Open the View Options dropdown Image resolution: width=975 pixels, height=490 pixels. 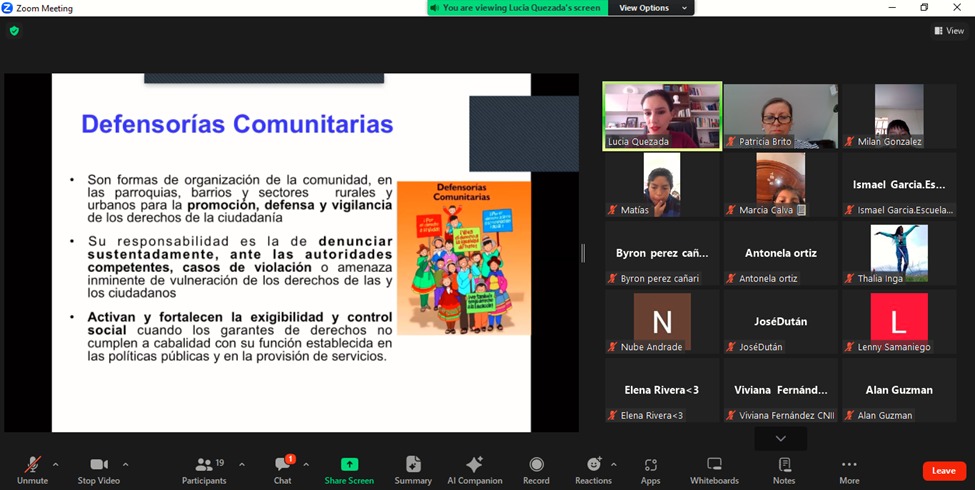(x=653, y=8)
